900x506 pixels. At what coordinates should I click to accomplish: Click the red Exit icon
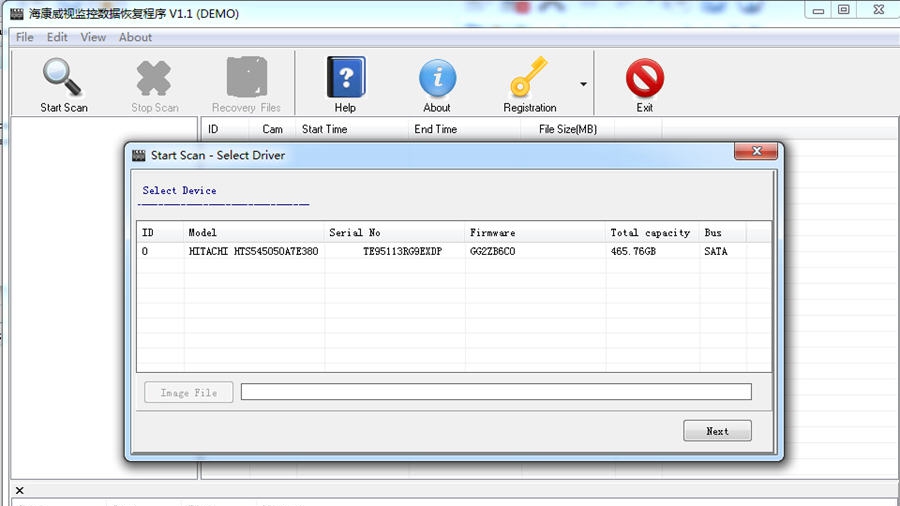coord(644,79)
